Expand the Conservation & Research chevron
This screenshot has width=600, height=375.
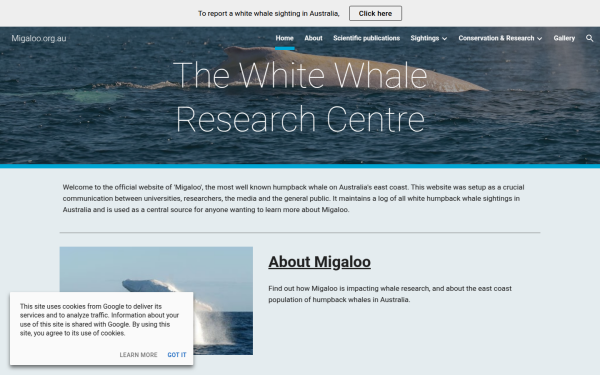(539, 39)
